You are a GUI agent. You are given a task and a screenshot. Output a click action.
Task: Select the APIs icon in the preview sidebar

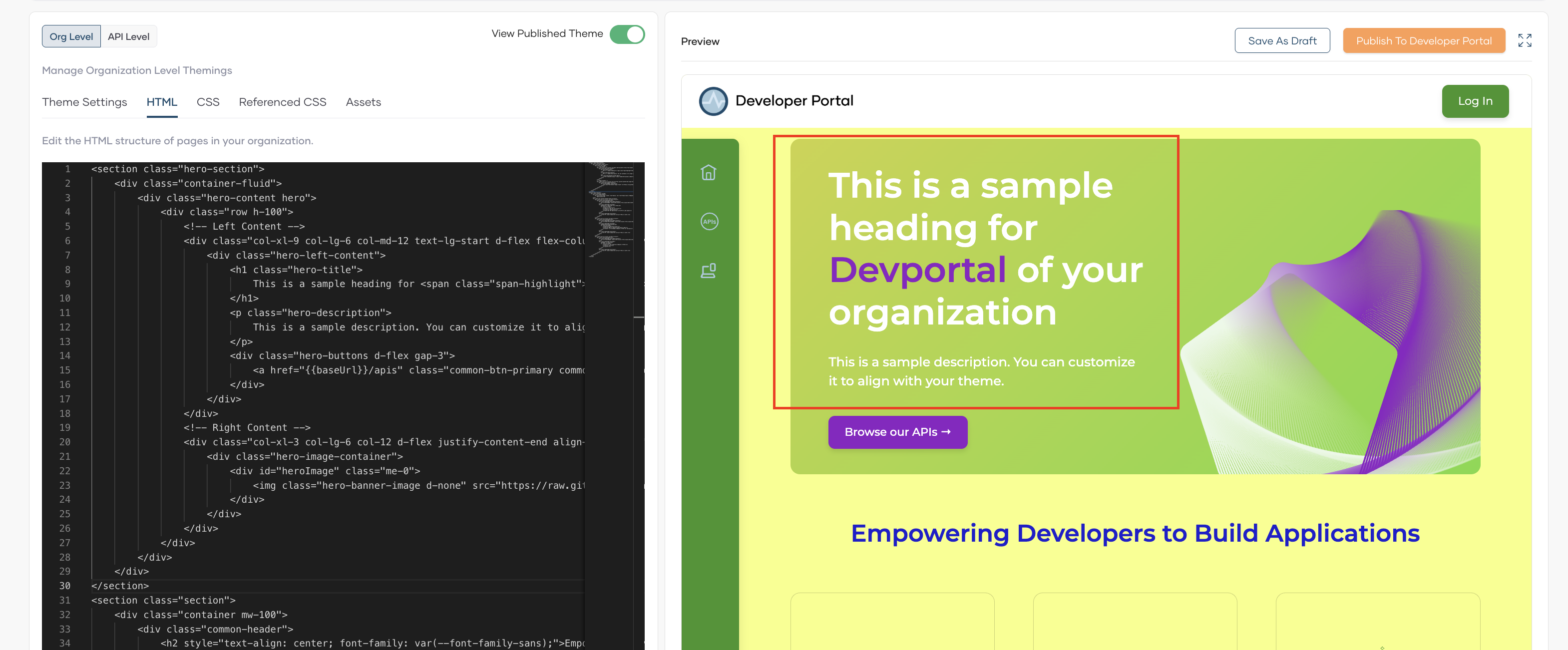(709, 221)
